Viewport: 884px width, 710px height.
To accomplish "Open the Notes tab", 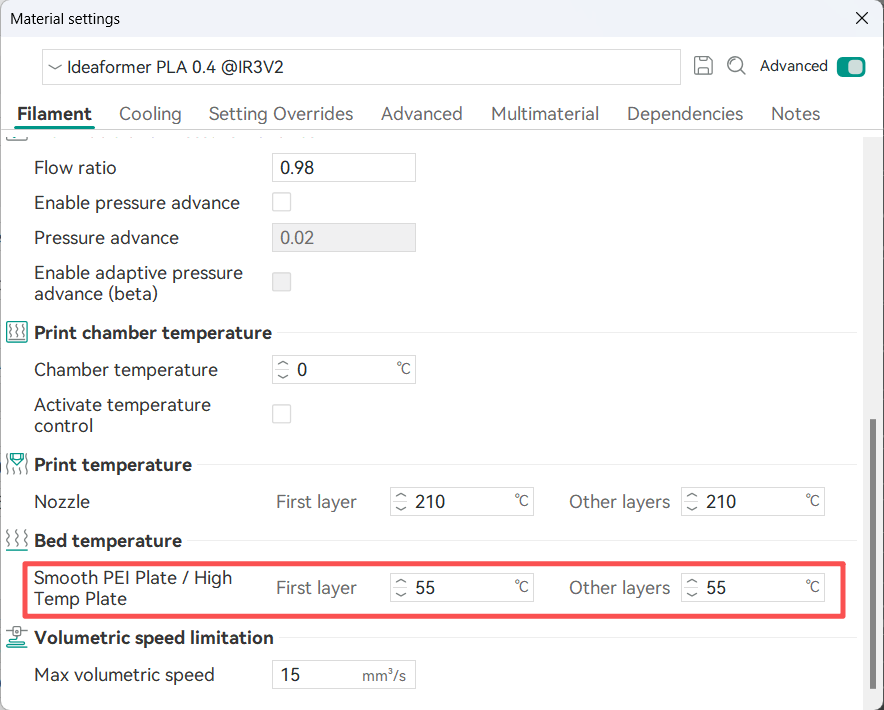I will tap(795, 114).
